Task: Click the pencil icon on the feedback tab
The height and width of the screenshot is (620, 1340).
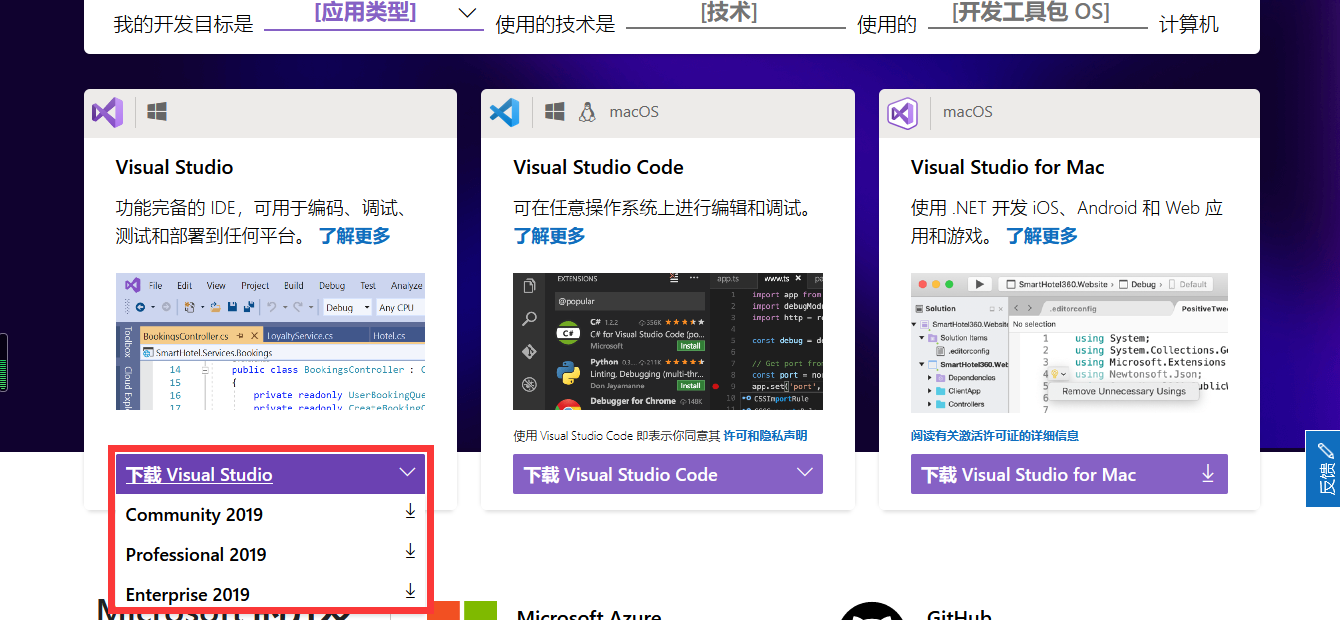Action: 1326,450
